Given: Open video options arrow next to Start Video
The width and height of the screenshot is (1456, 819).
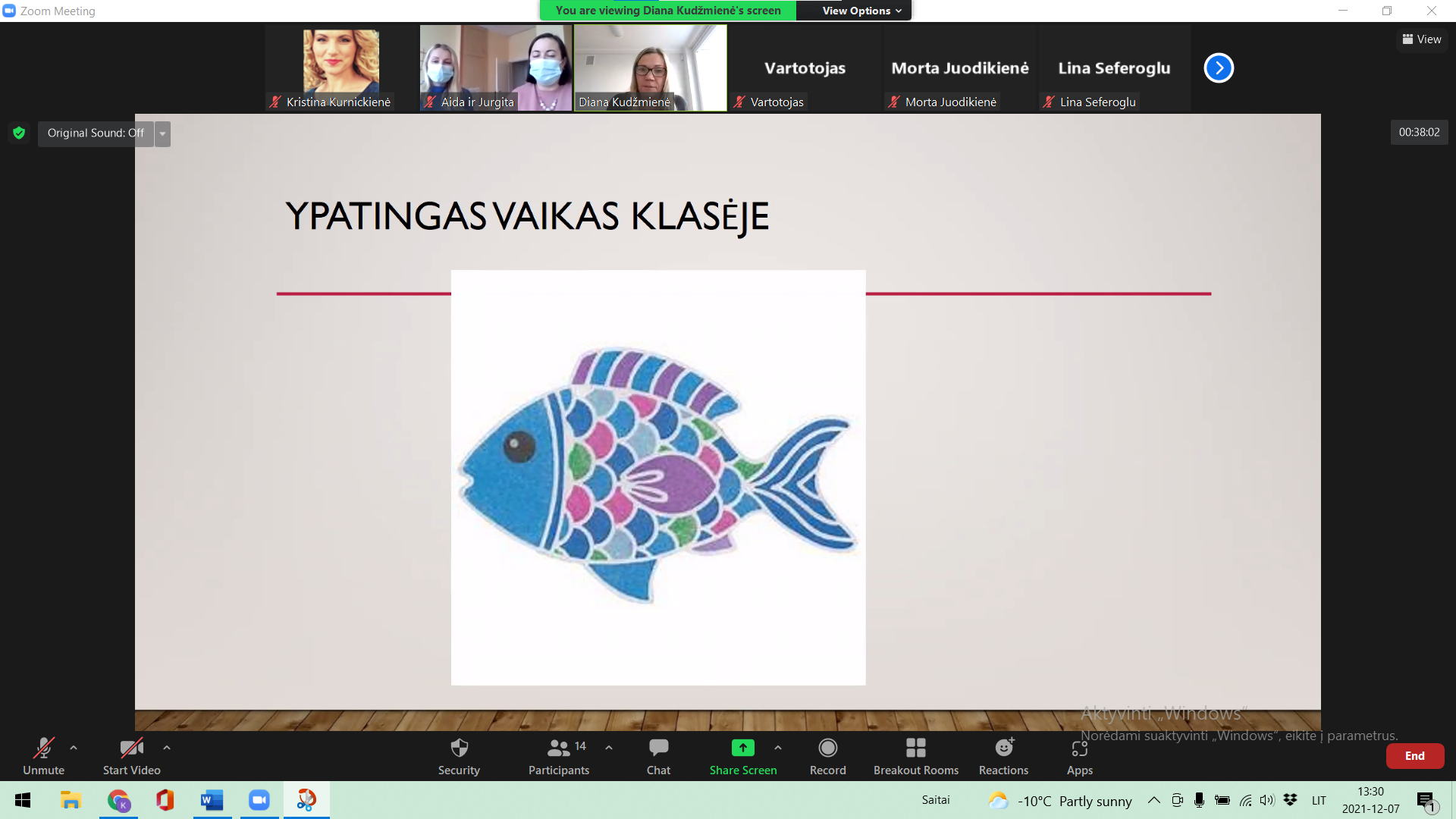Looking at the screenshot, I should point(167,748).
